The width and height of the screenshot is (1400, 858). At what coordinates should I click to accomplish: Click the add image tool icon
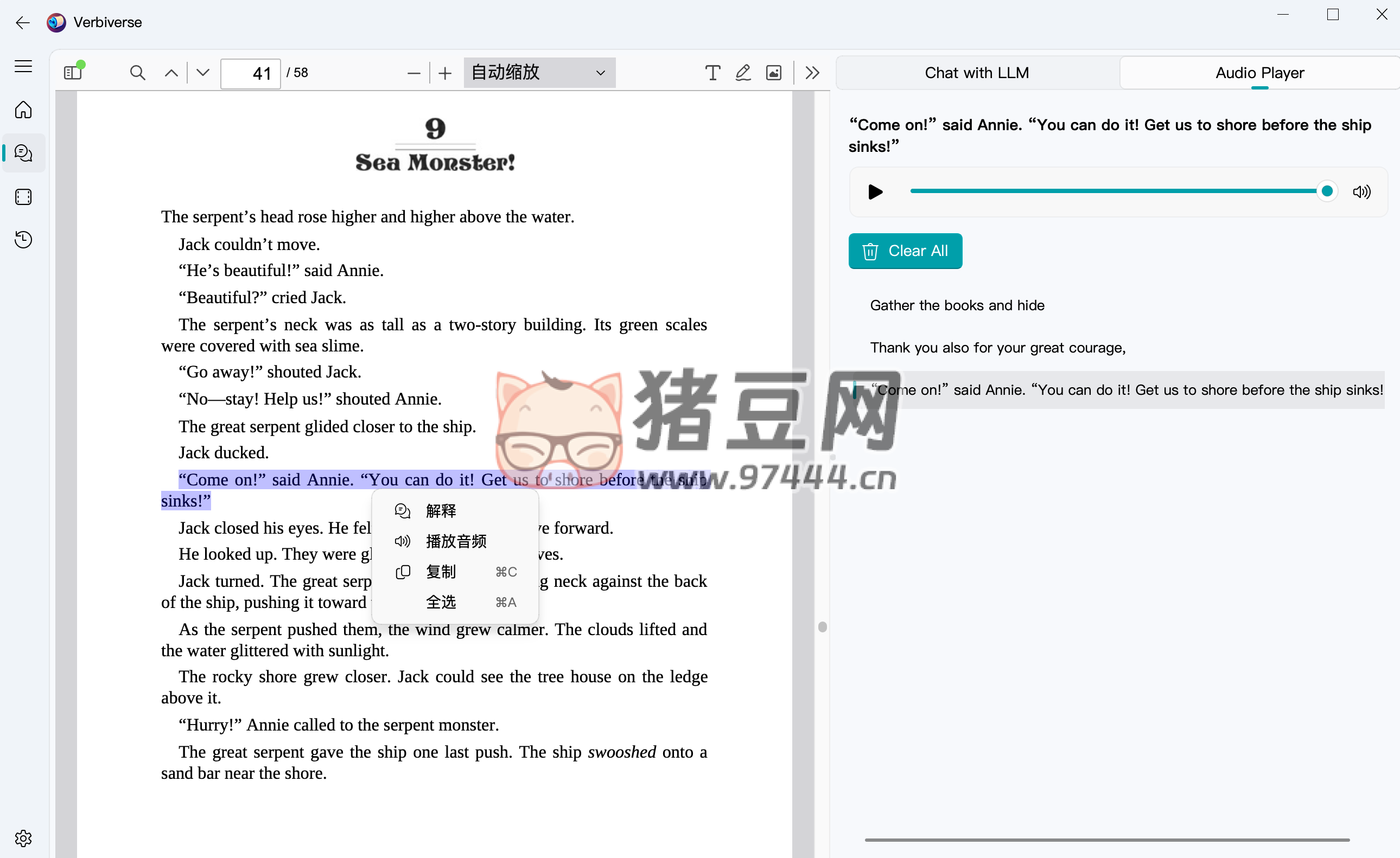(773, 73)
